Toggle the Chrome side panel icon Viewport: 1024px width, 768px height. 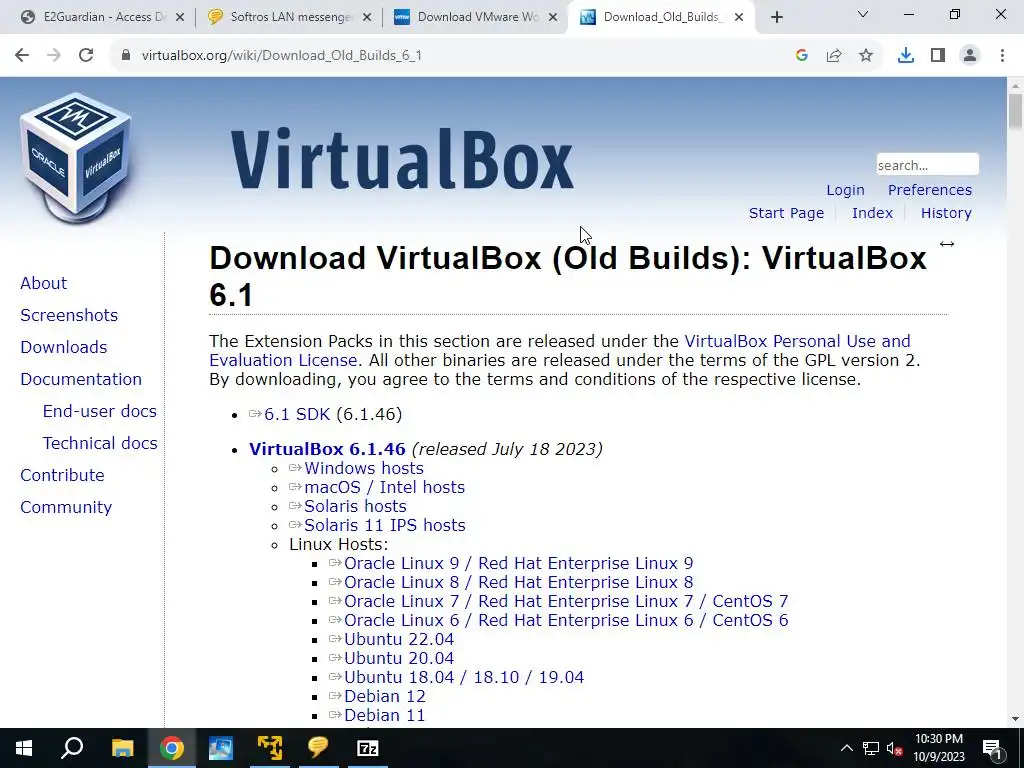coord(938,56)
